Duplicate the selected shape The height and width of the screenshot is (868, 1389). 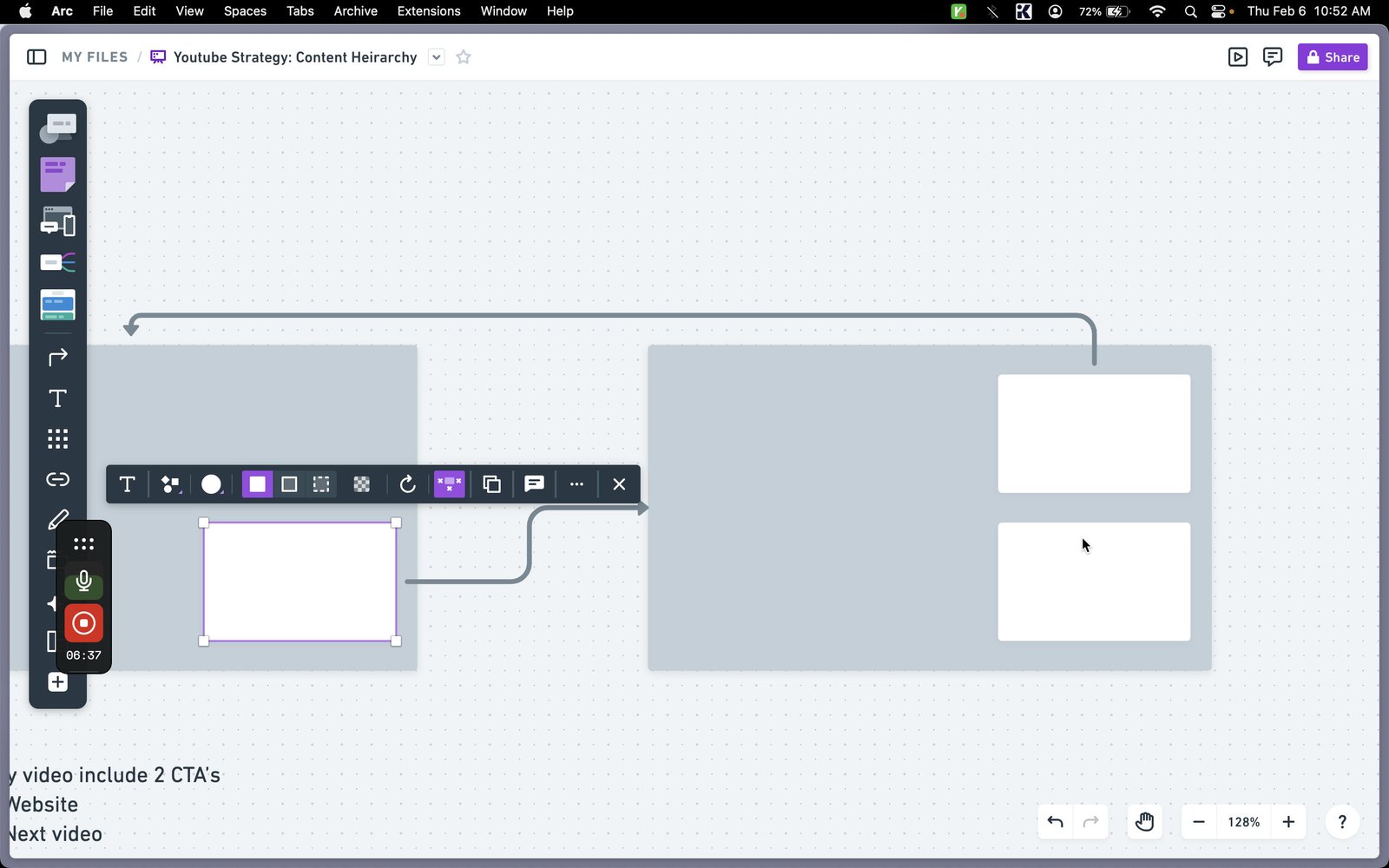(491, 484)
